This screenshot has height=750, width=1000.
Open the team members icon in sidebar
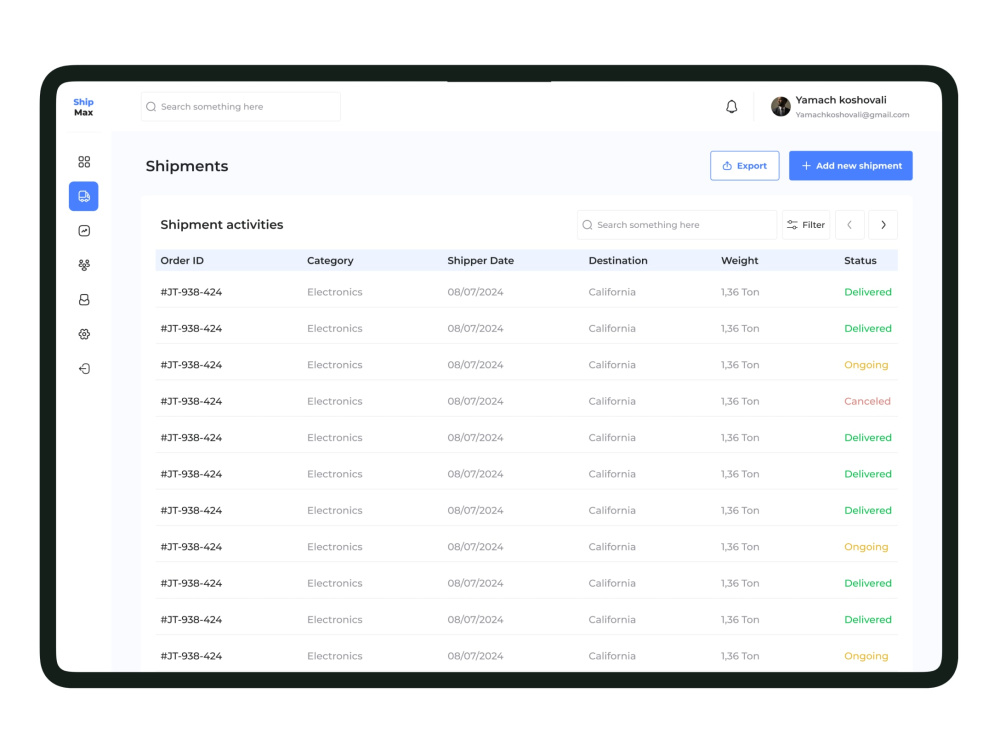(84, 265)
